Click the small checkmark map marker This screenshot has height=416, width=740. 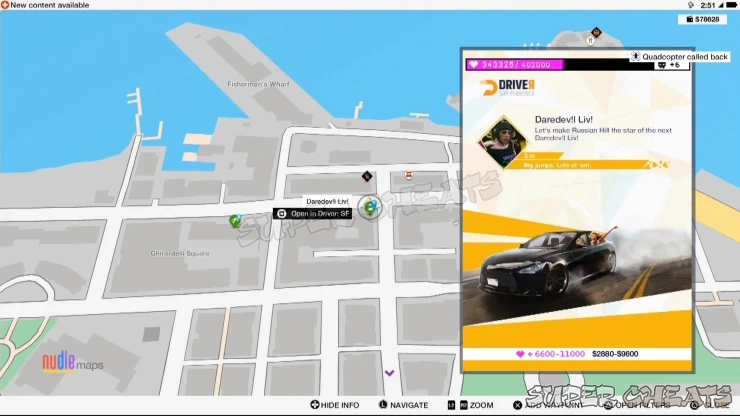tap(455, 223)
